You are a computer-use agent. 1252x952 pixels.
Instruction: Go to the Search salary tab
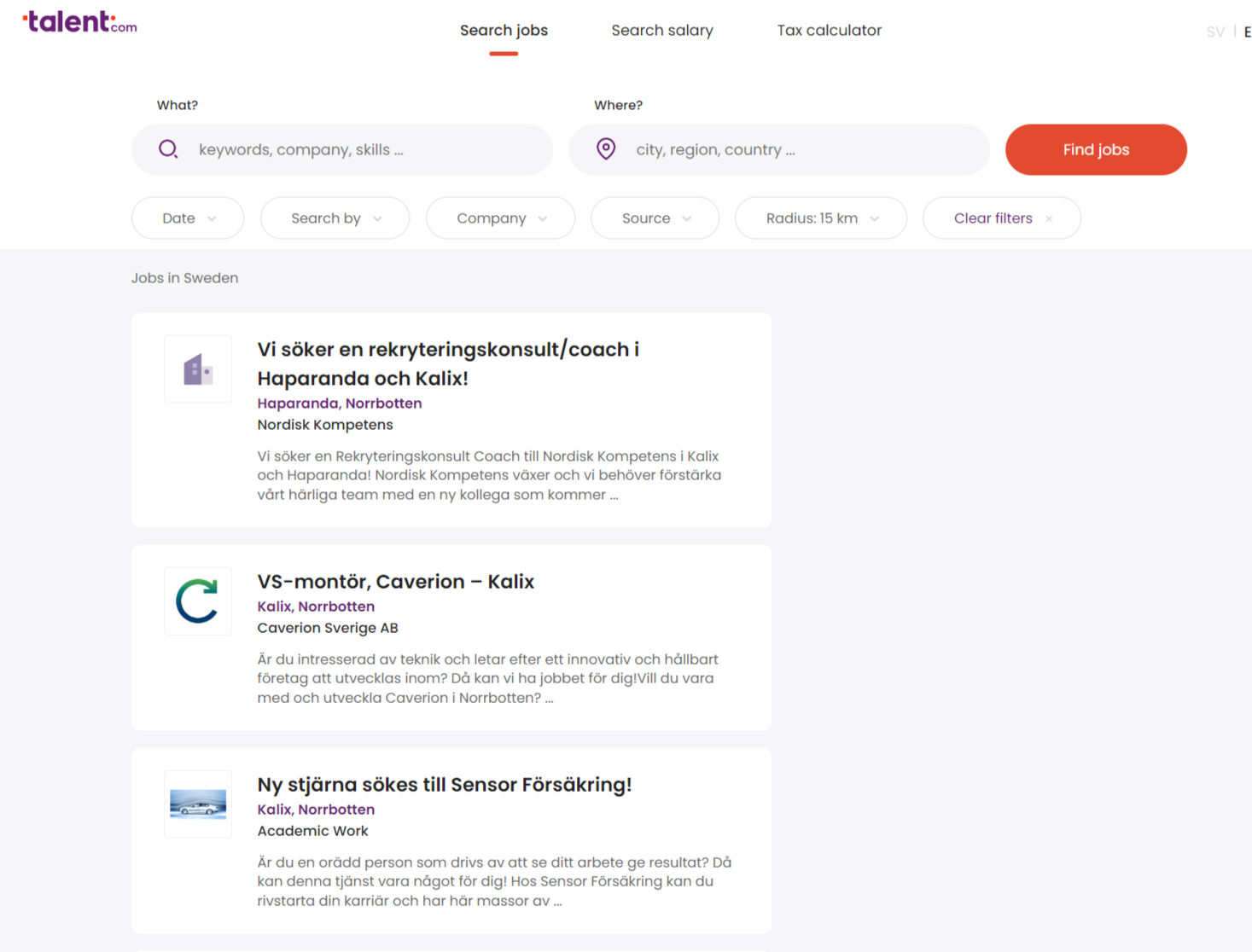(x=662, y=31)
